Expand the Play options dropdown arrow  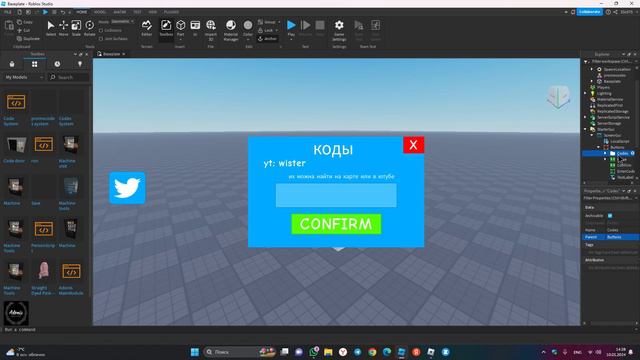coord(291,40)
